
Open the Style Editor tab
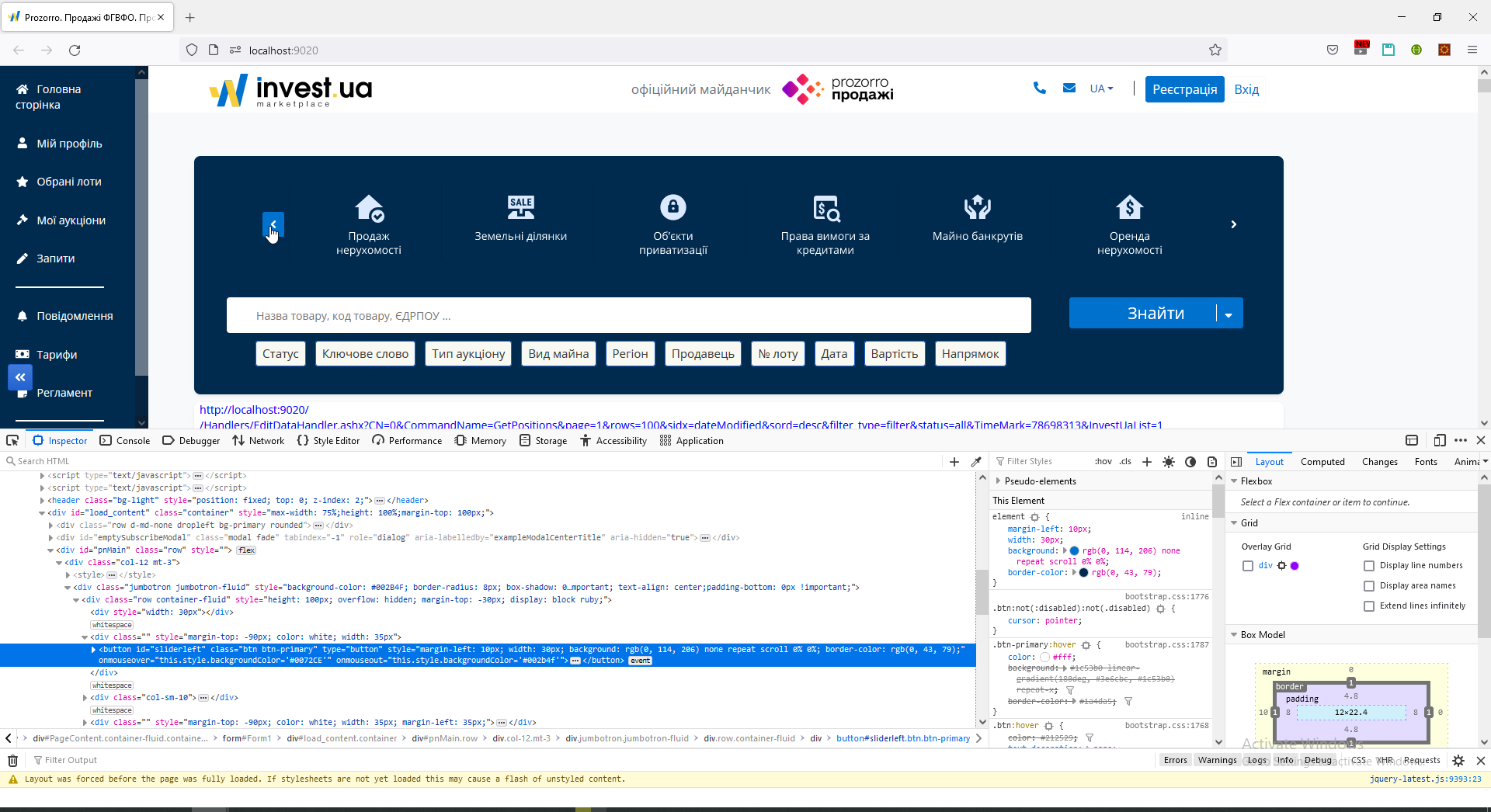click(328, 440)
